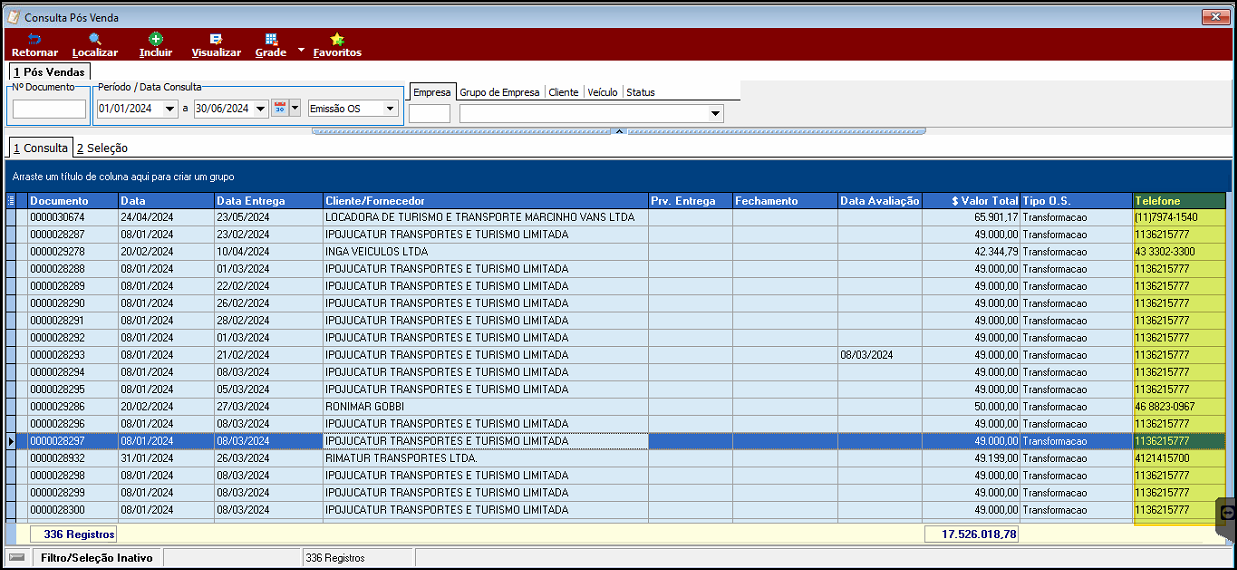Click the 10/04/2024 delivery date cell
Viewport: 1237px width, 570px height.
click(268, 252)
